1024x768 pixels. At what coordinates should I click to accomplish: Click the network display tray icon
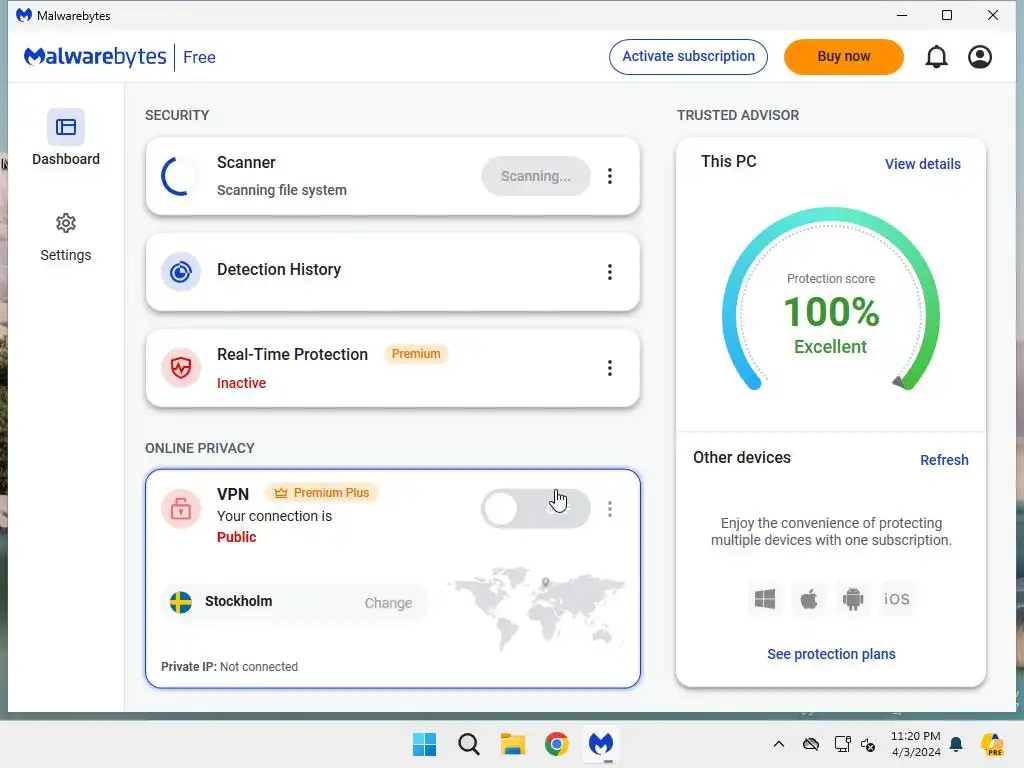[x=842, y=744]
